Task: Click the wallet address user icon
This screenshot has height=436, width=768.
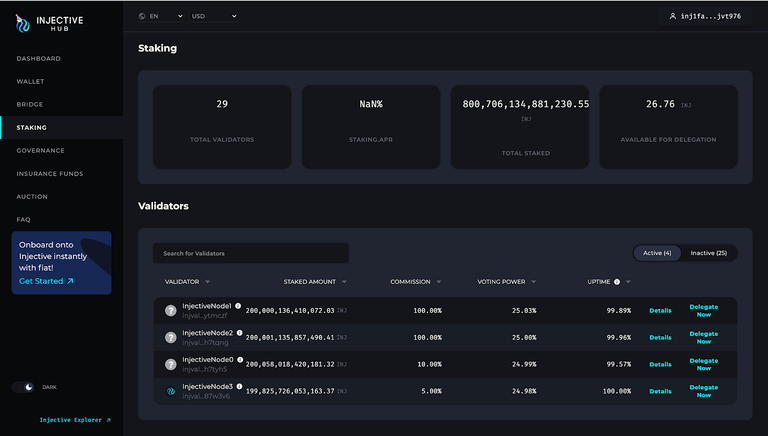Action: [x=673, y=16]
